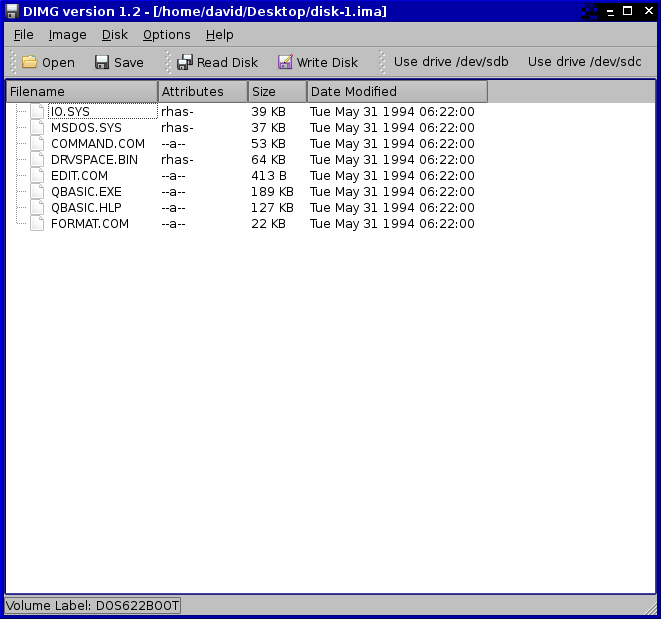Open the Image menu

click(x=67, y=35)
